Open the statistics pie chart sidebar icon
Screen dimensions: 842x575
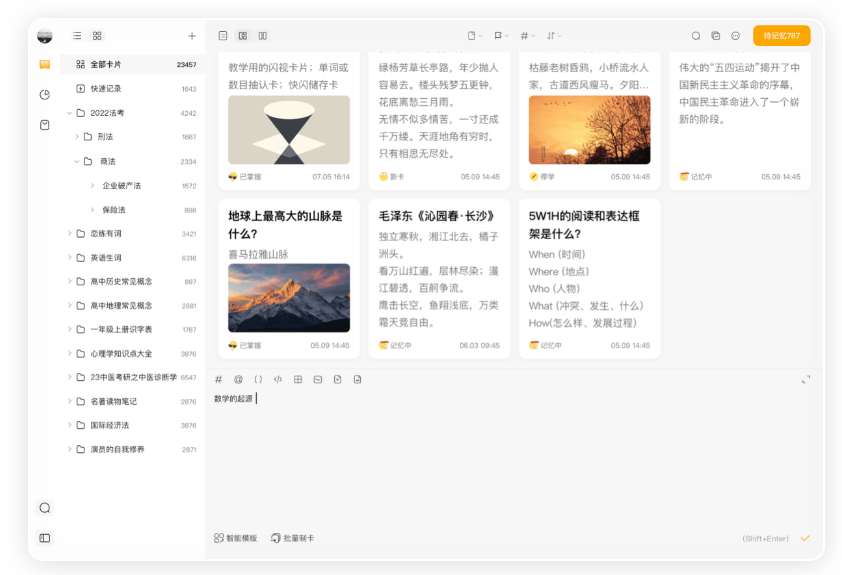[45, 95]
